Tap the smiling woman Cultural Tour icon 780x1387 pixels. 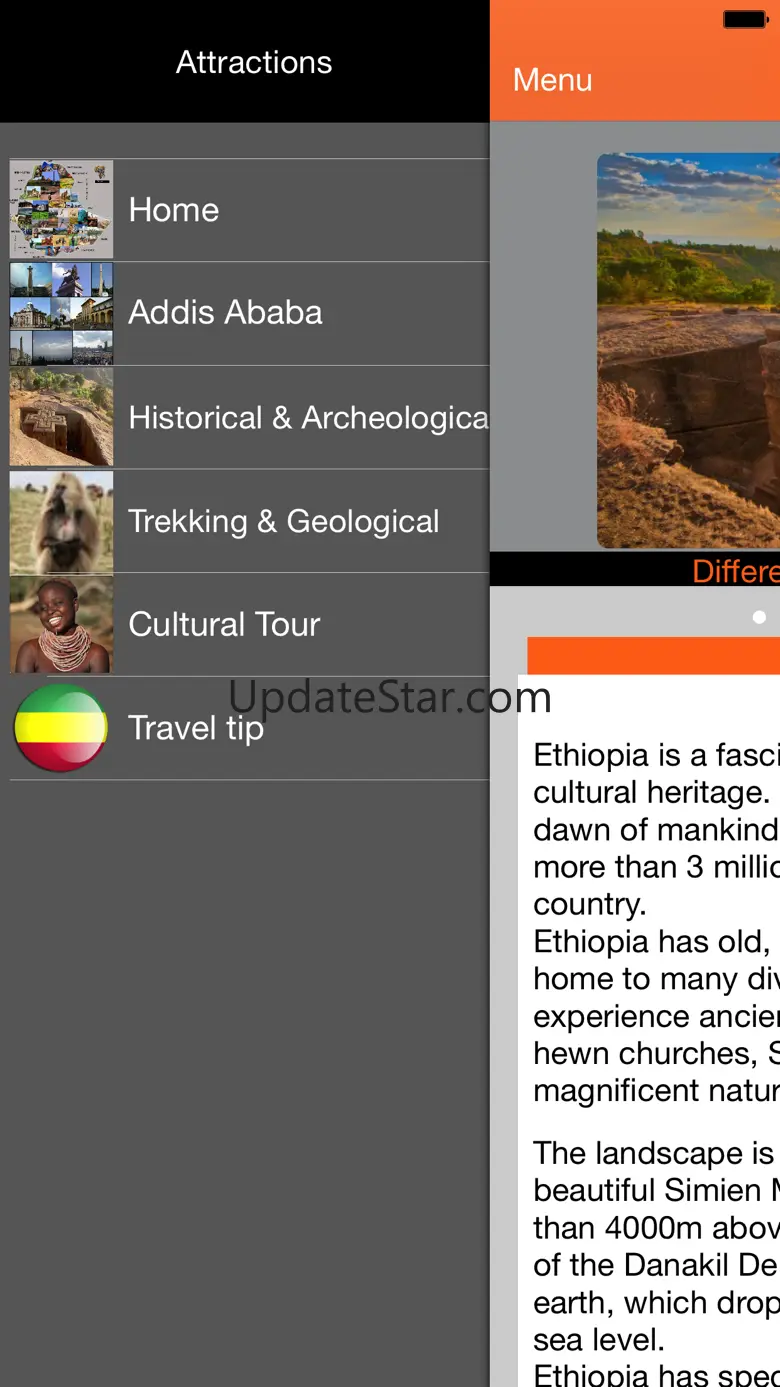pyautogui.click(x=61, y=624)
